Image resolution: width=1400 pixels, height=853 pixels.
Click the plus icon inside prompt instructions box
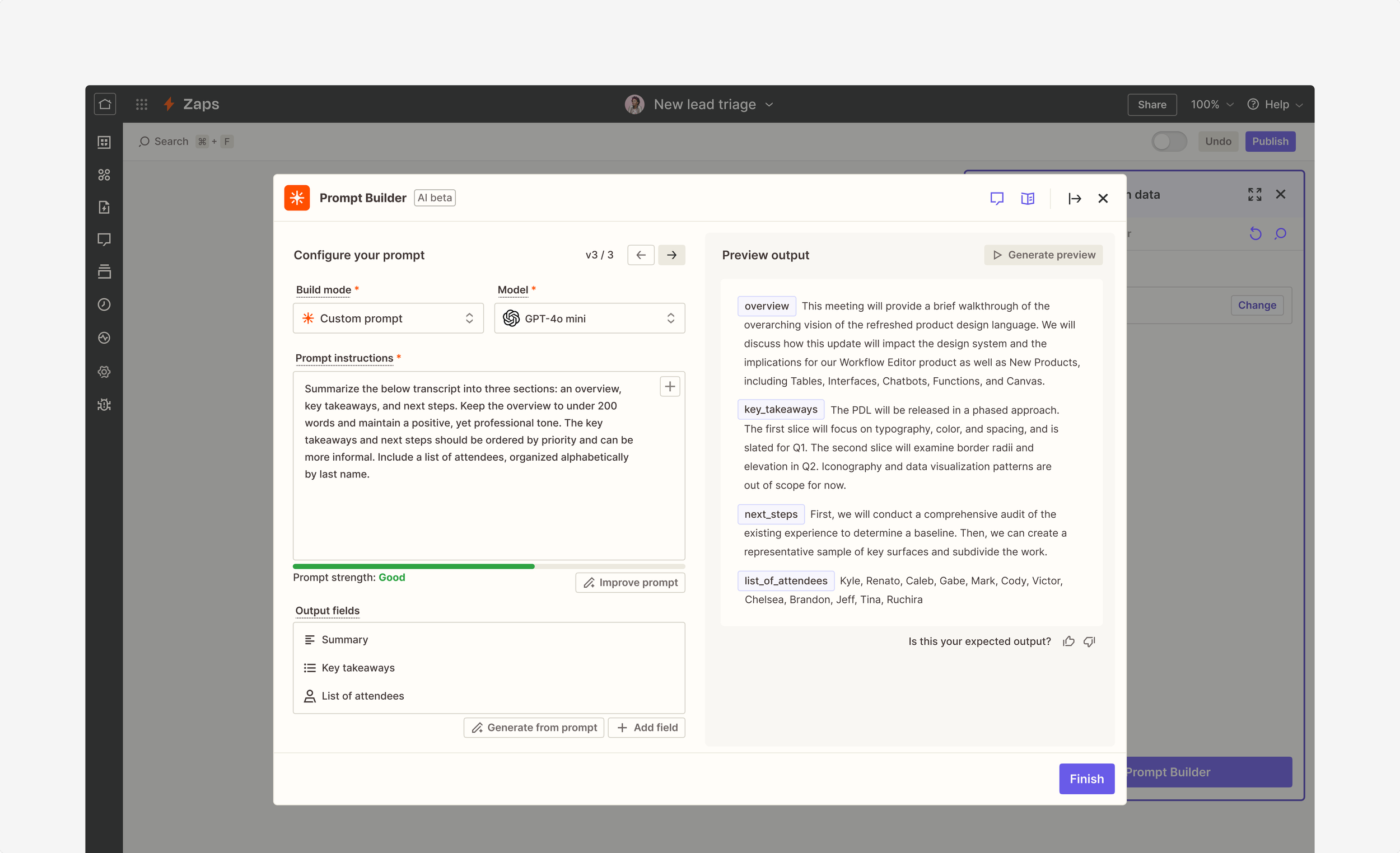670,387
